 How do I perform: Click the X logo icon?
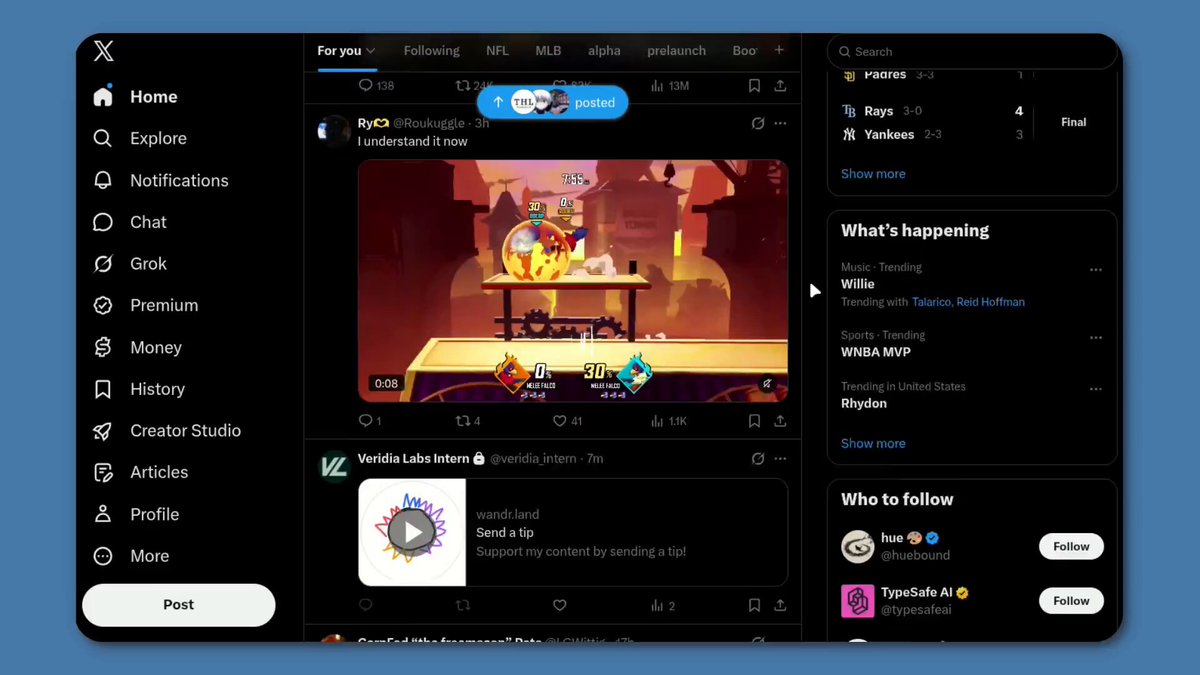coord(104,51)
